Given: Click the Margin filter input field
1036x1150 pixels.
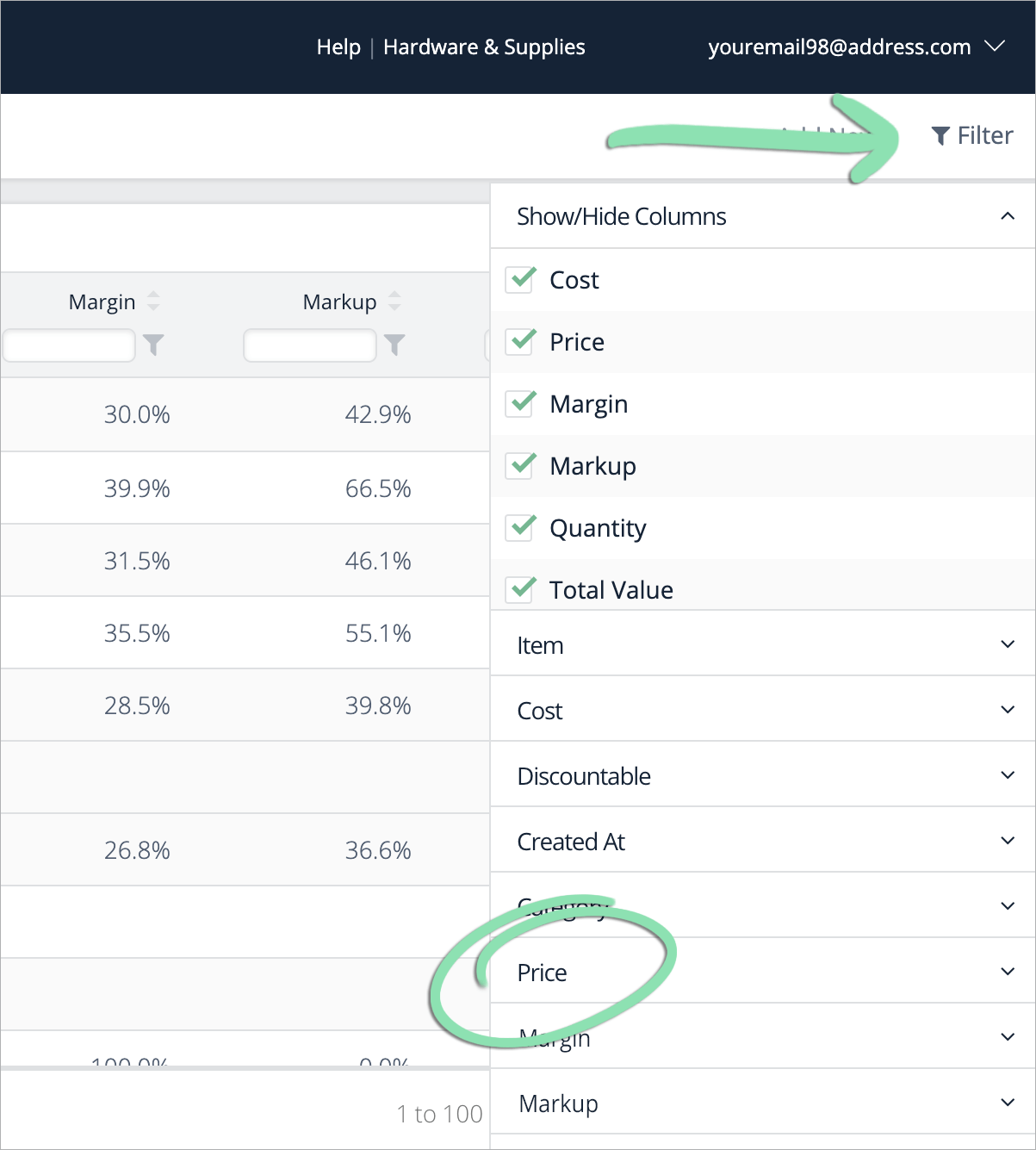Looking at the screenshot, I should click(69, 345).
